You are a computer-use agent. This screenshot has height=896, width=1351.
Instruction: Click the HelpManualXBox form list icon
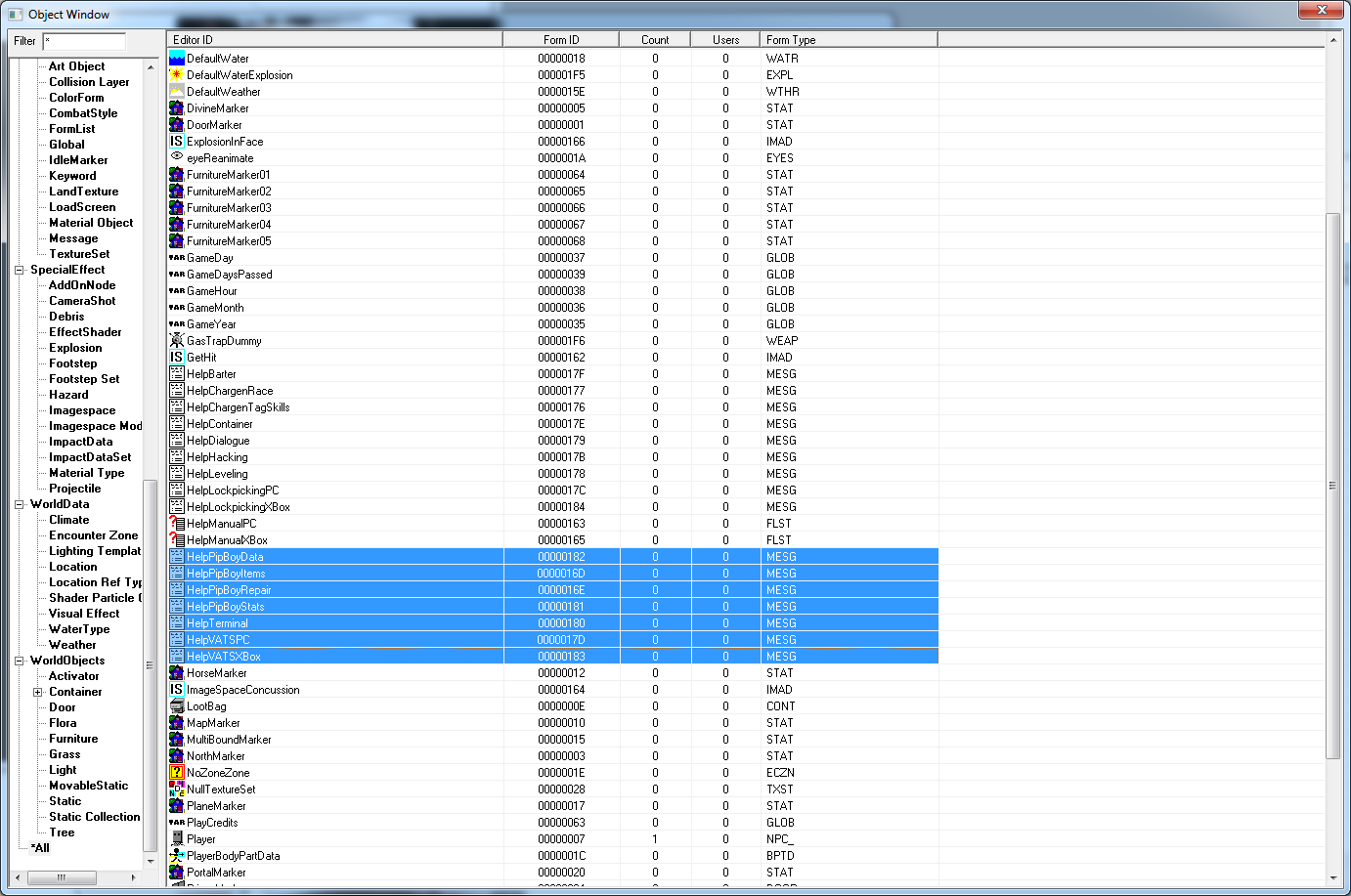pyautogui.click(x=177, y=540)
